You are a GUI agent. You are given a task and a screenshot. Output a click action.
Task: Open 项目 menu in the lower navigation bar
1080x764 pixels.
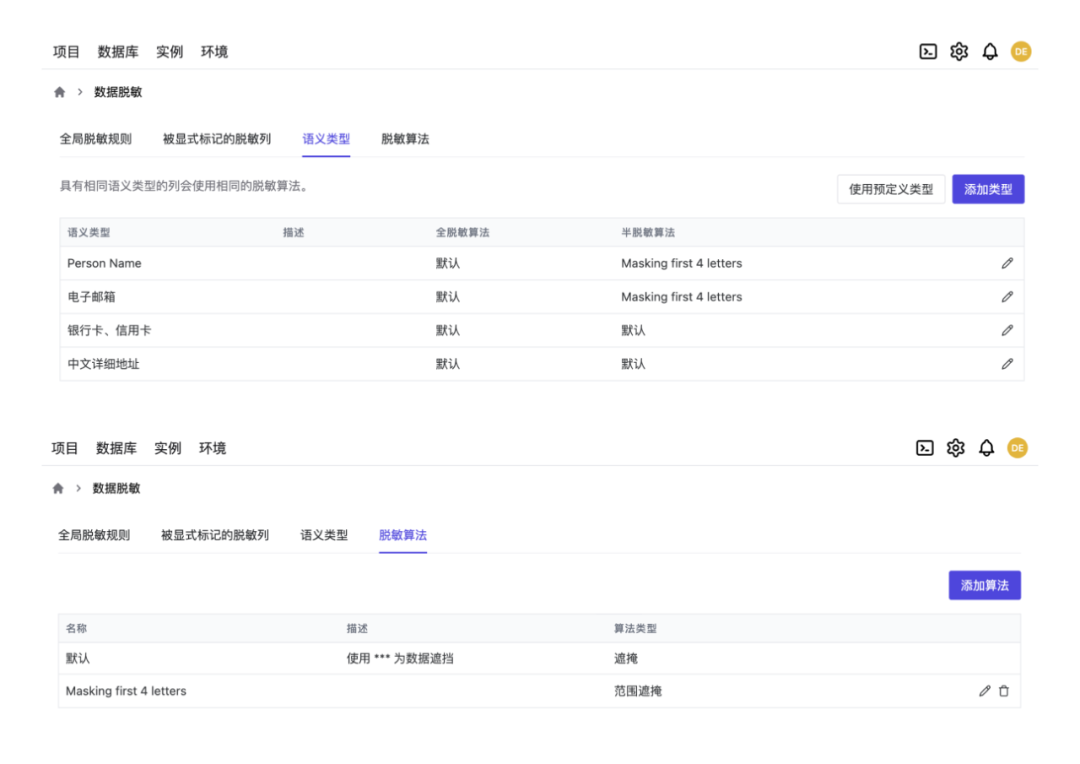pos(65,448)
